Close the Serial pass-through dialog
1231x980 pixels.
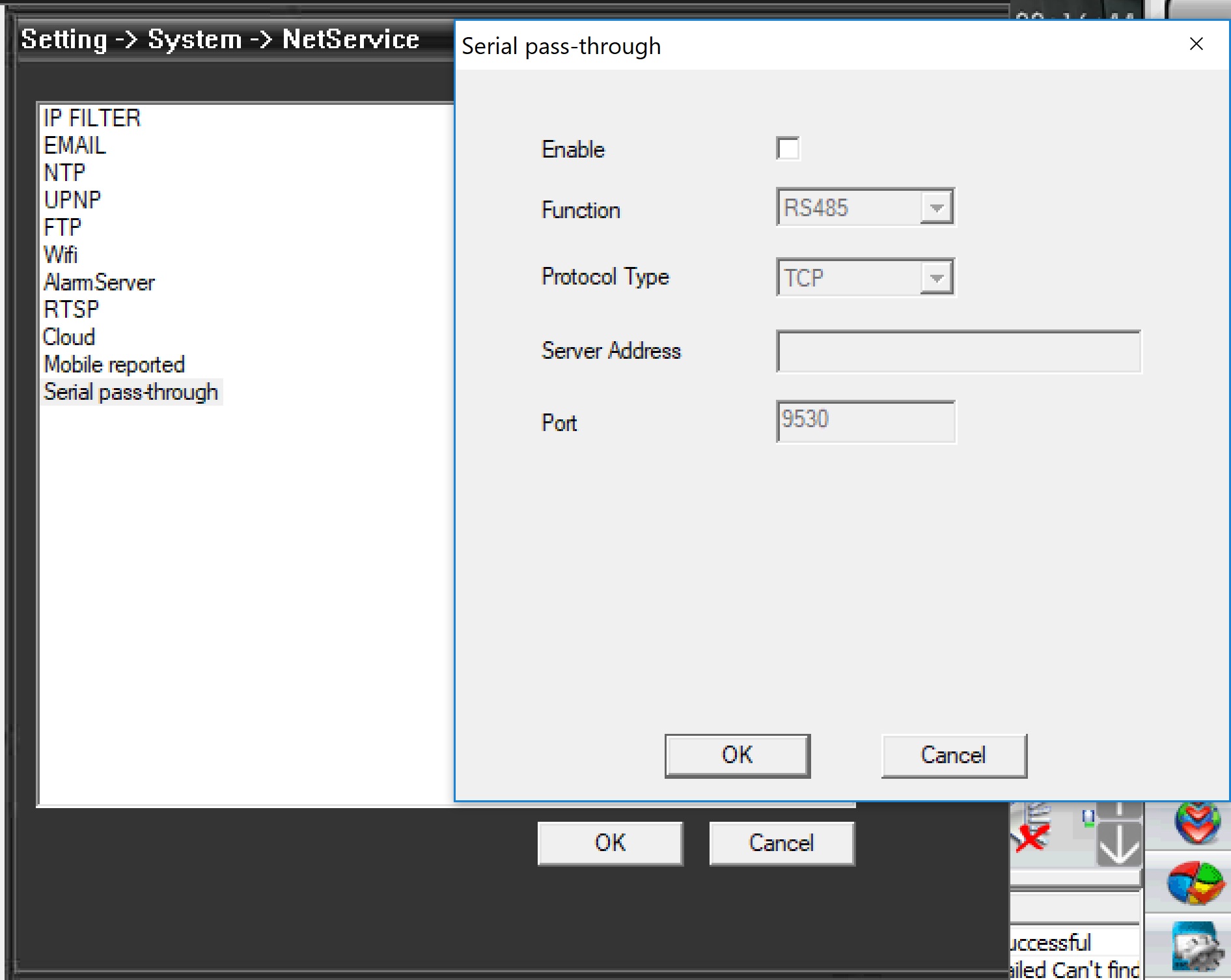coord(1196,44)
